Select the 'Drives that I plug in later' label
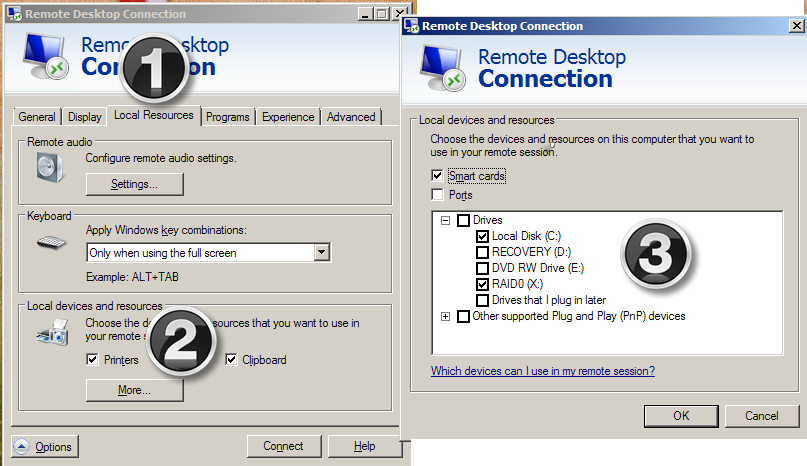The image size is (807, 466). pyautogui.click(x=549, y=300)
